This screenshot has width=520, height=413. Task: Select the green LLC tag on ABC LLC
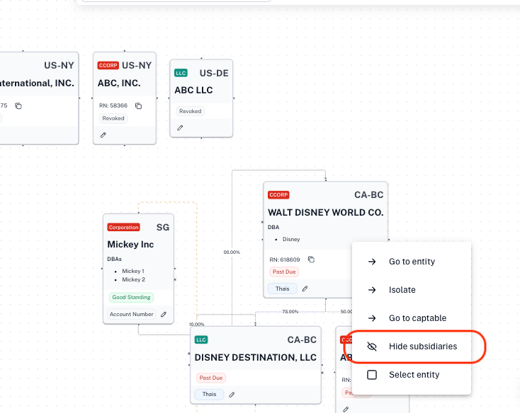point(181,73)
